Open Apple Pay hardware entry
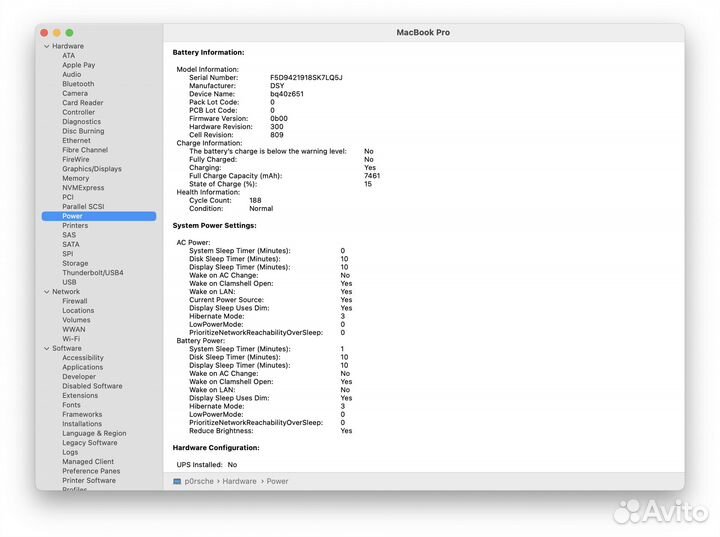Image resolution: width=720 pixels, height=537 pixels. 79,65
